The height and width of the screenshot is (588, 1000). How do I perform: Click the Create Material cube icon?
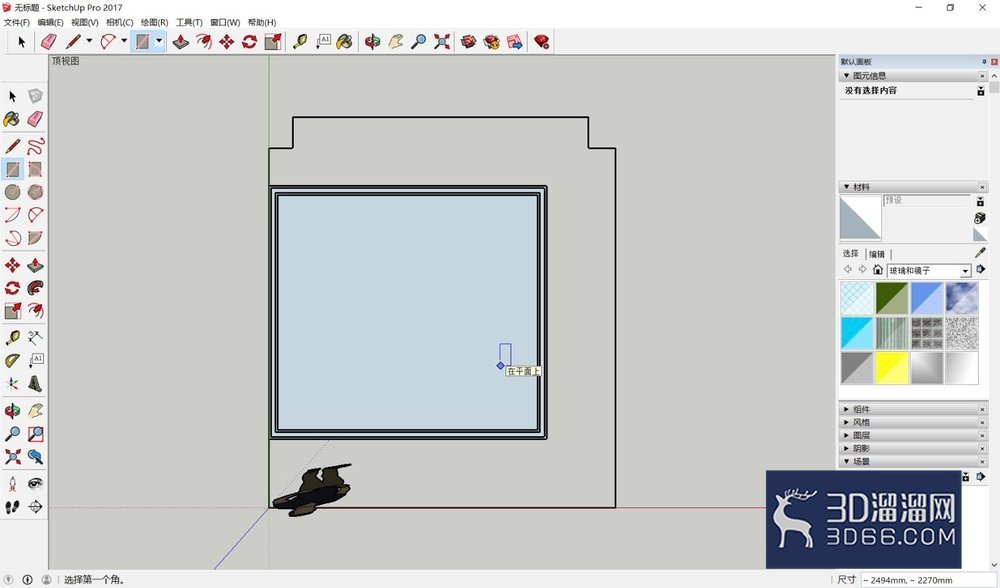980,218
